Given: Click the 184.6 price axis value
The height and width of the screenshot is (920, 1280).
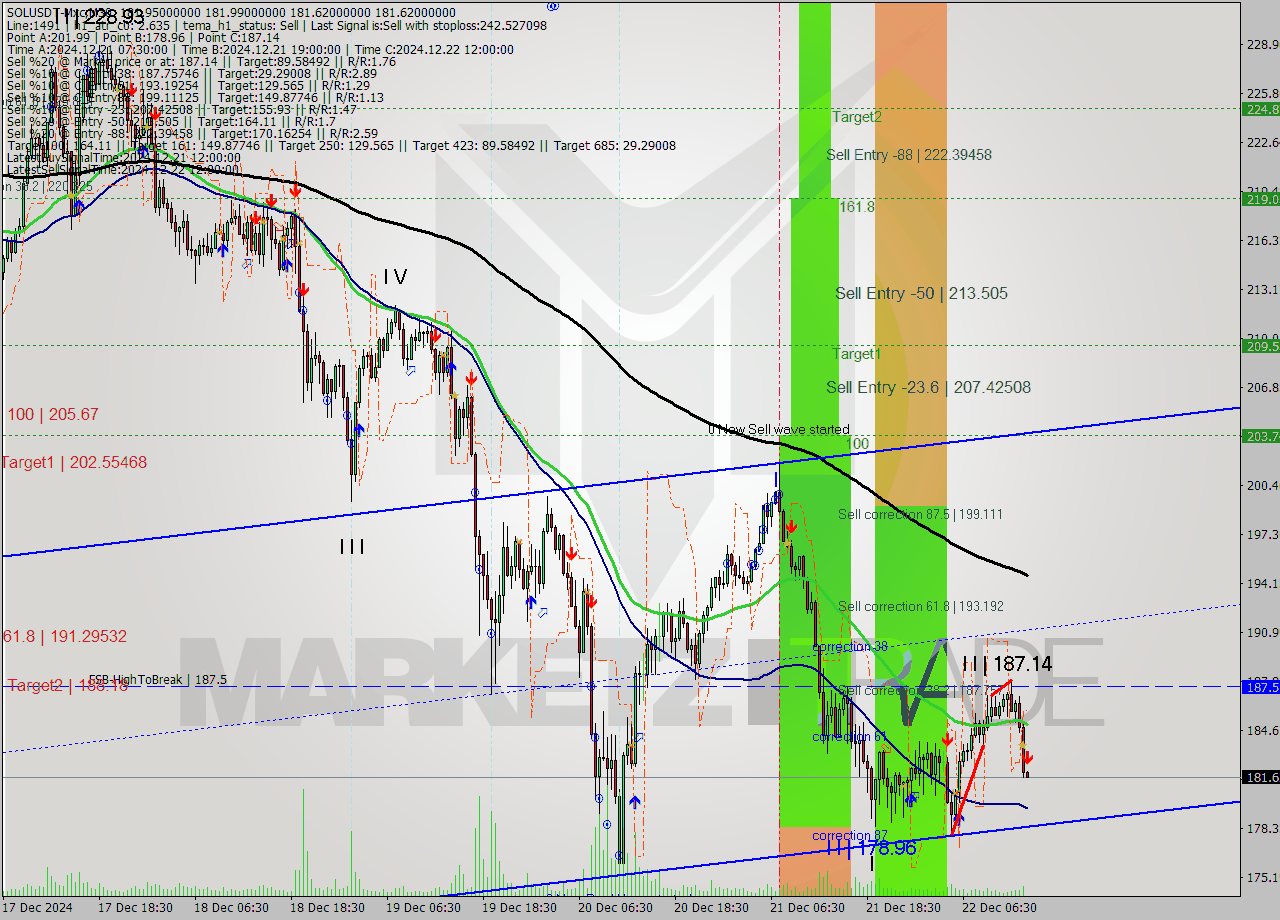Looking at the screenshot, I should coord(1262,730).
